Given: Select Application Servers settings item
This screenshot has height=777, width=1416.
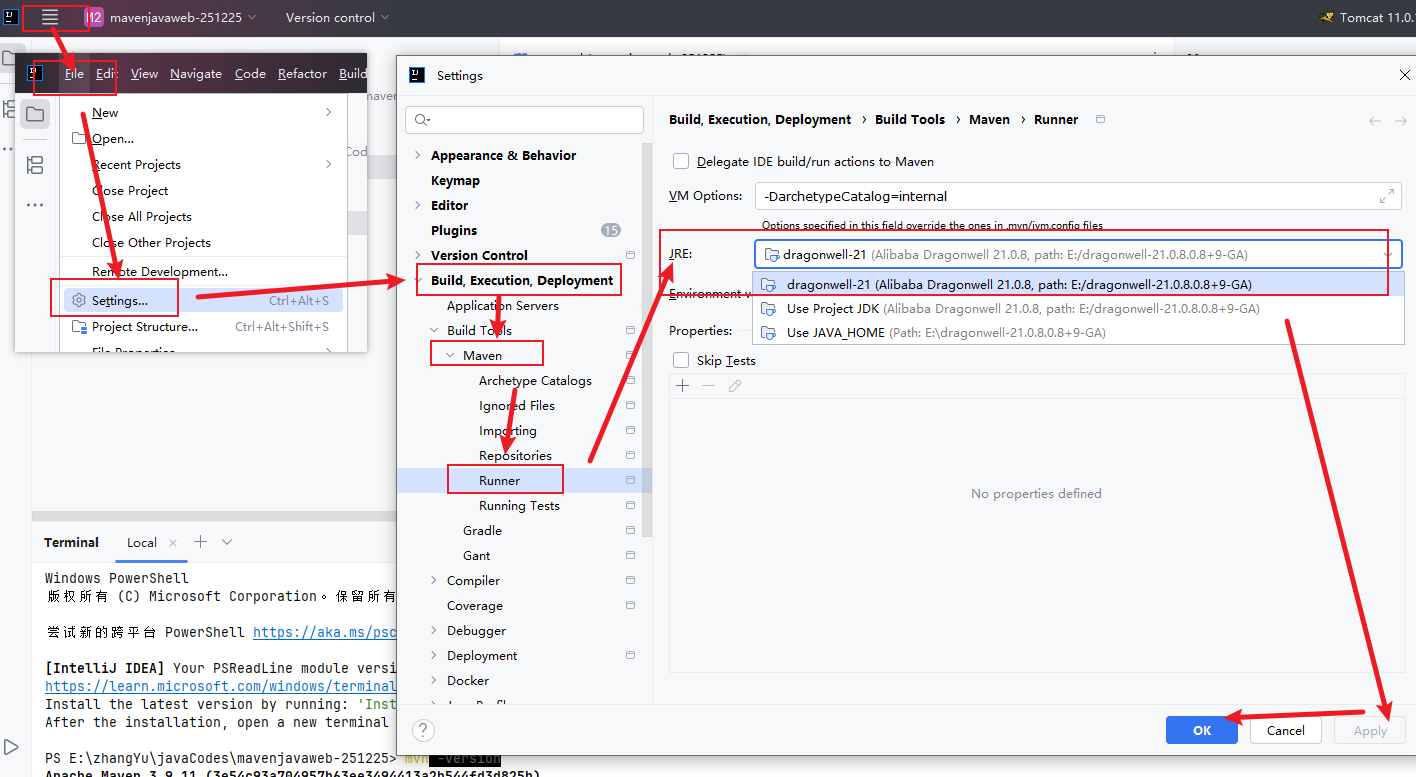Looking at the screenshot, I should click(503, 305).
